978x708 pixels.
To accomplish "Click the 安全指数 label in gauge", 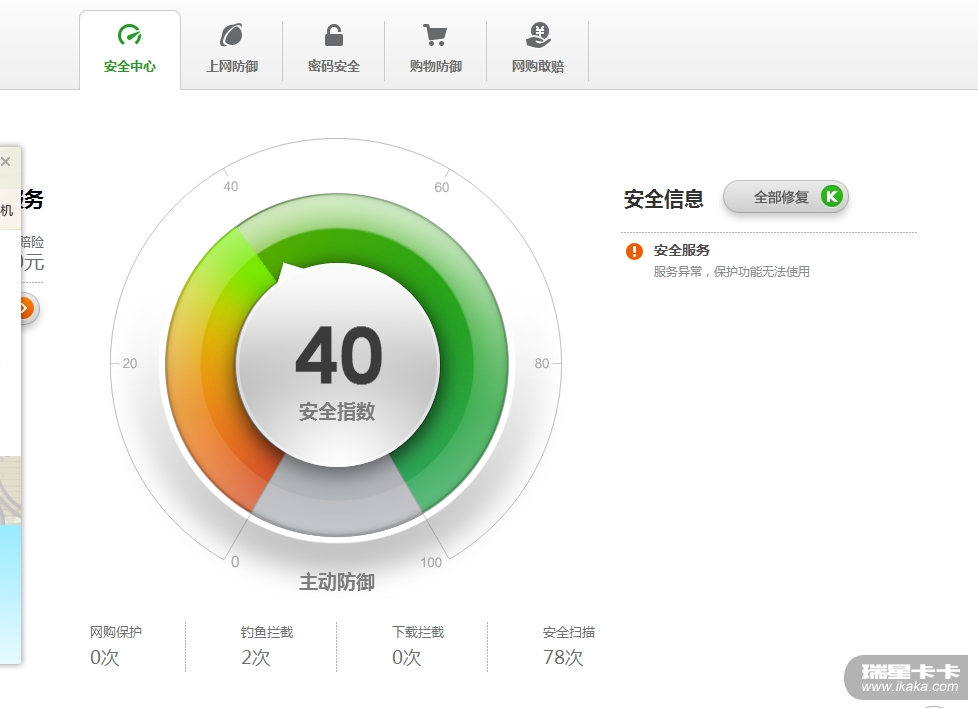I will [x=337, y=412].
